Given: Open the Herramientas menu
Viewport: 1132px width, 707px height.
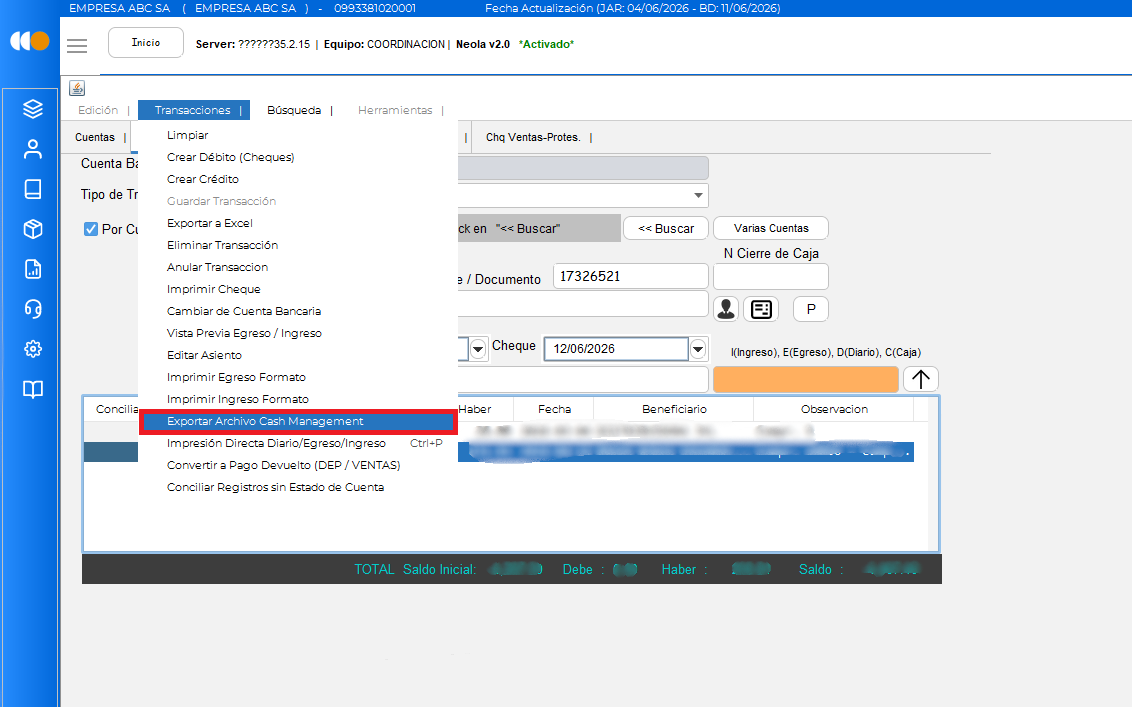Looking at the screenshot, I should pyautogui.click(x=395, y=110).
